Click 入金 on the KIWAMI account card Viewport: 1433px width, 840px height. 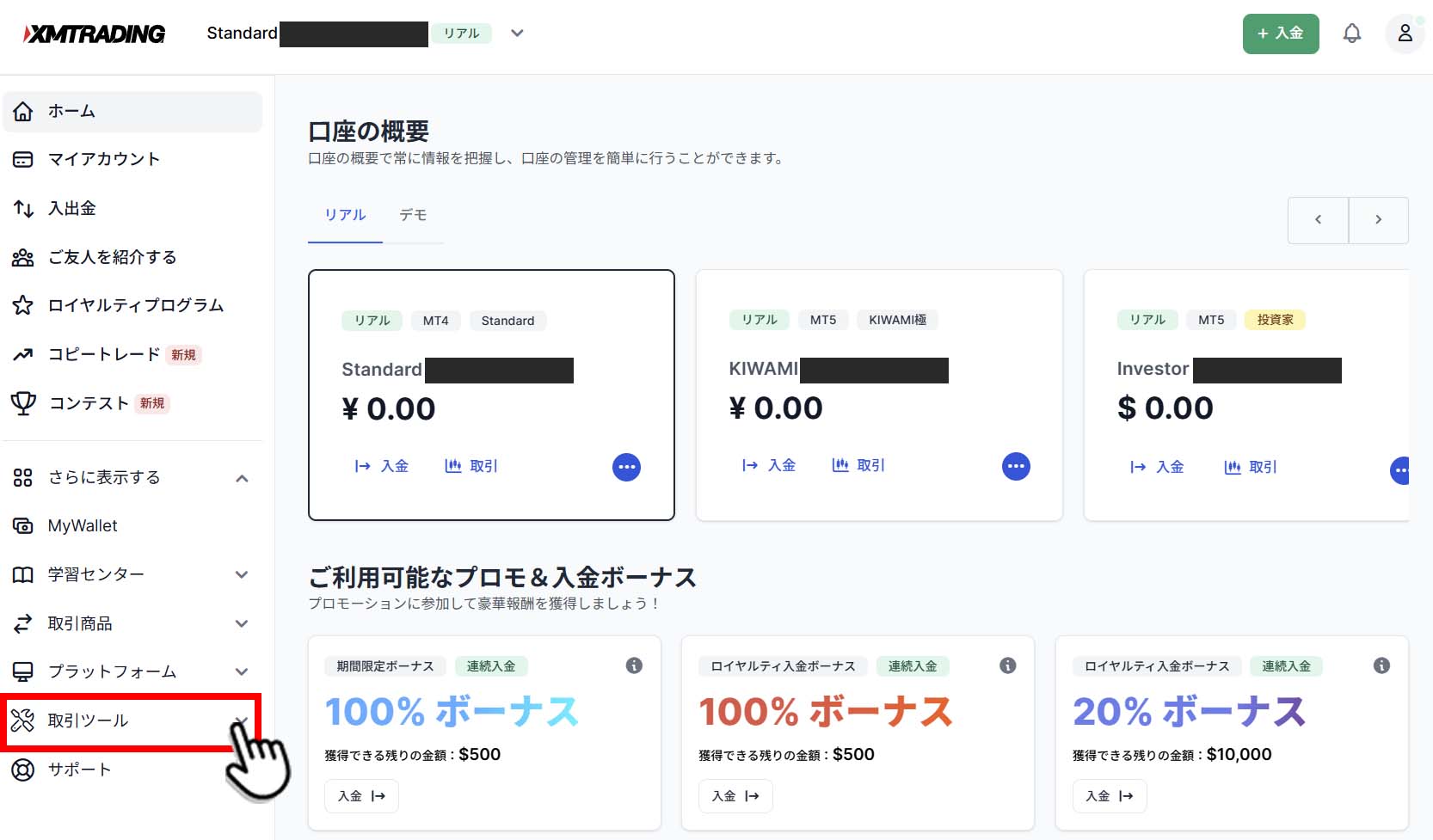769,465
